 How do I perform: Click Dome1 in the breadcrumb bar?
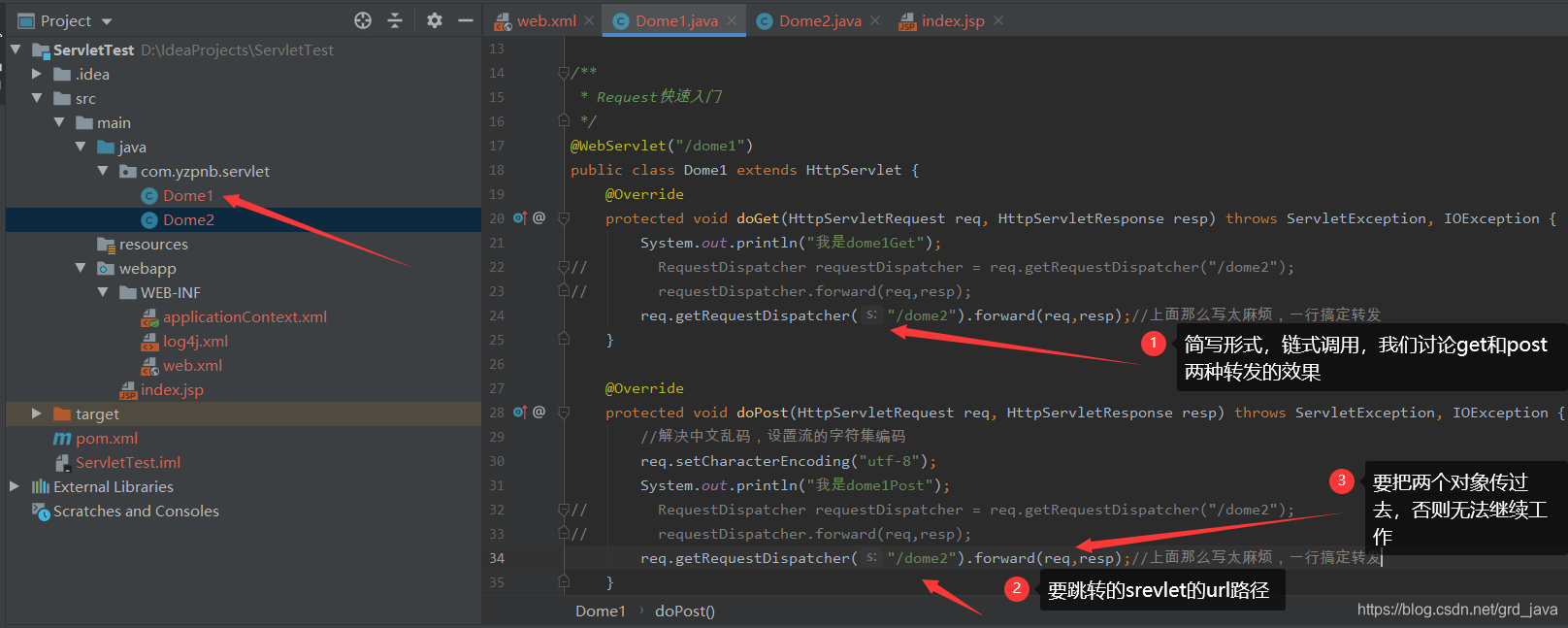point(600,611)
